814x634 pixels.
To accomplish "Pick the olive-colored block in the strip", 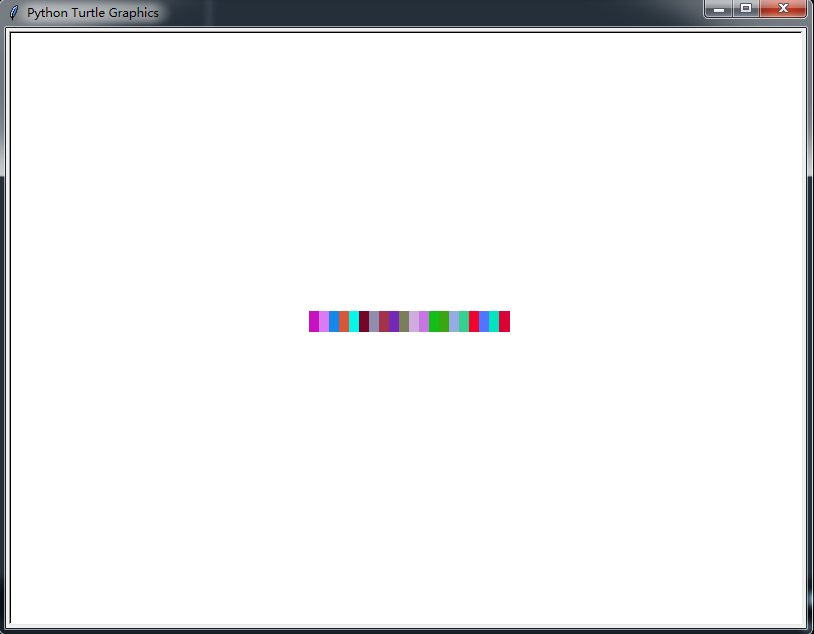I will 404,321.
